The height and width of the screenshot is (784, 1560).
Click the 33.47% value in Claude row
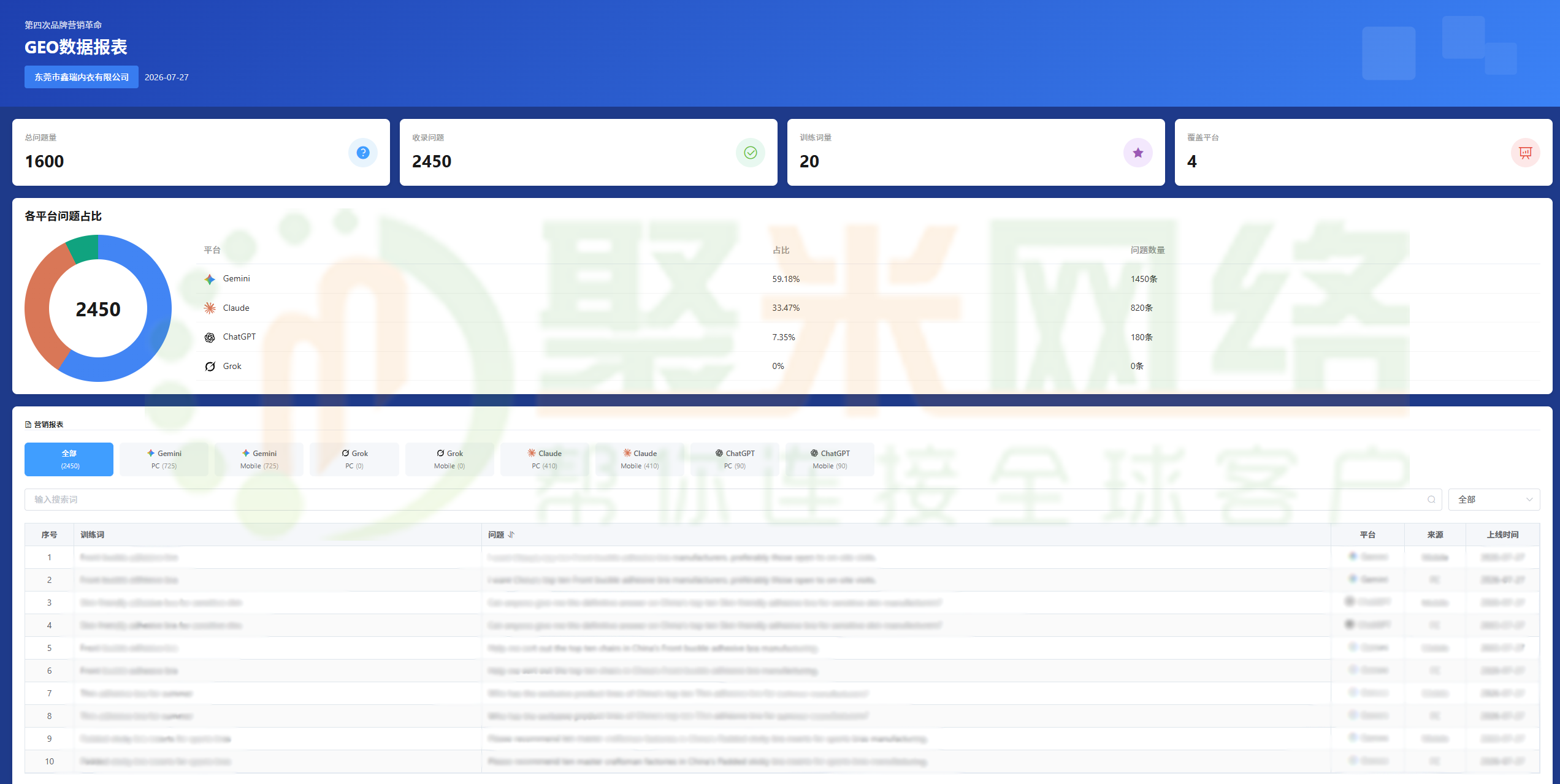786,308
